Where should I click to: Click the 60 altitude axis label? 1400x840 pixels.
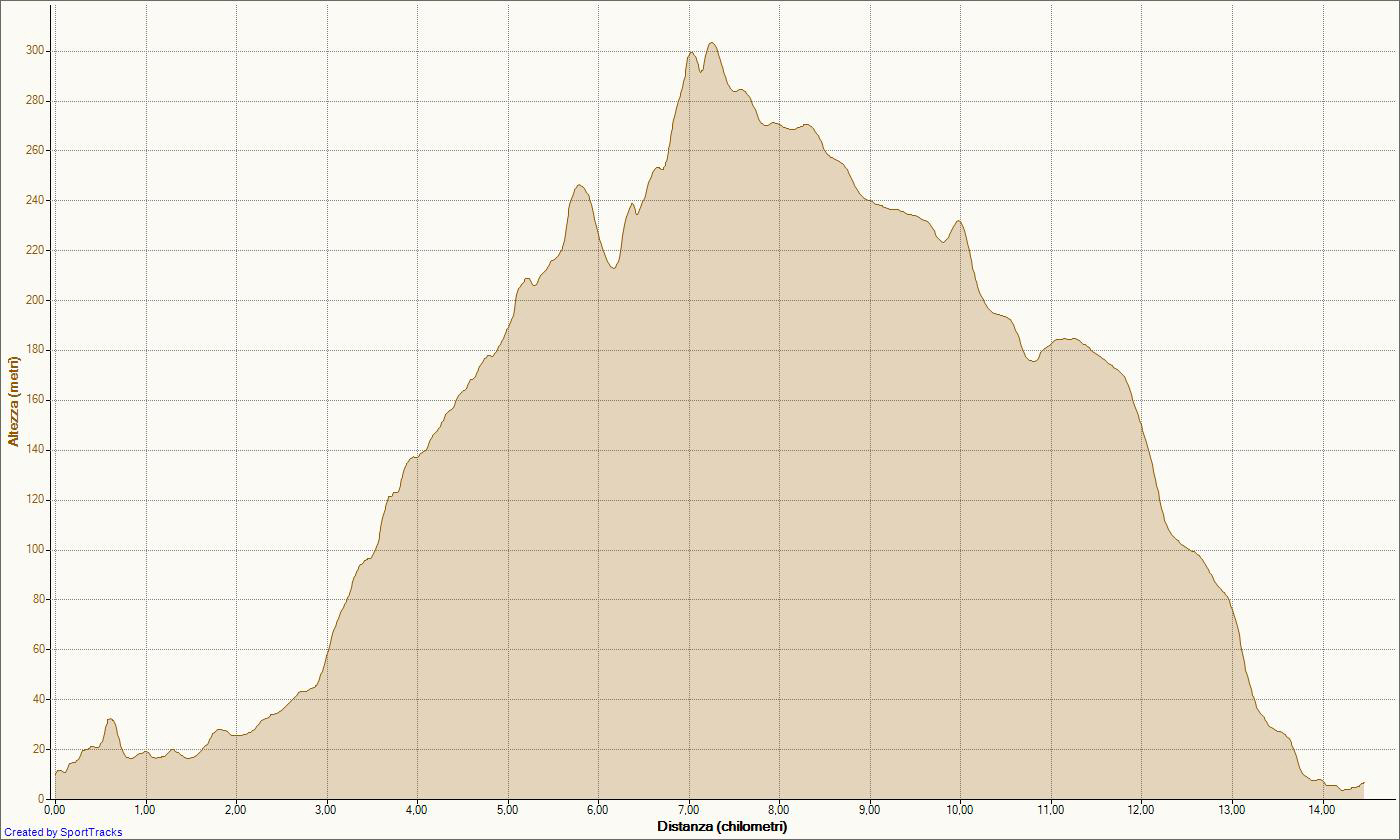coord(39,650)
